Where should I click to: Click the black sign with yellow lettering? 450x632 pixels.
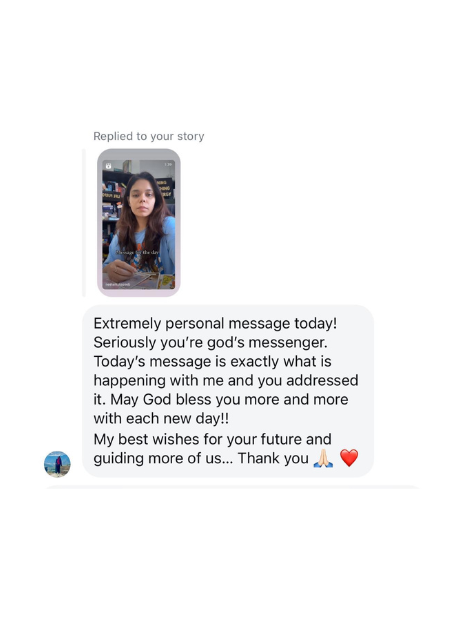165,188
